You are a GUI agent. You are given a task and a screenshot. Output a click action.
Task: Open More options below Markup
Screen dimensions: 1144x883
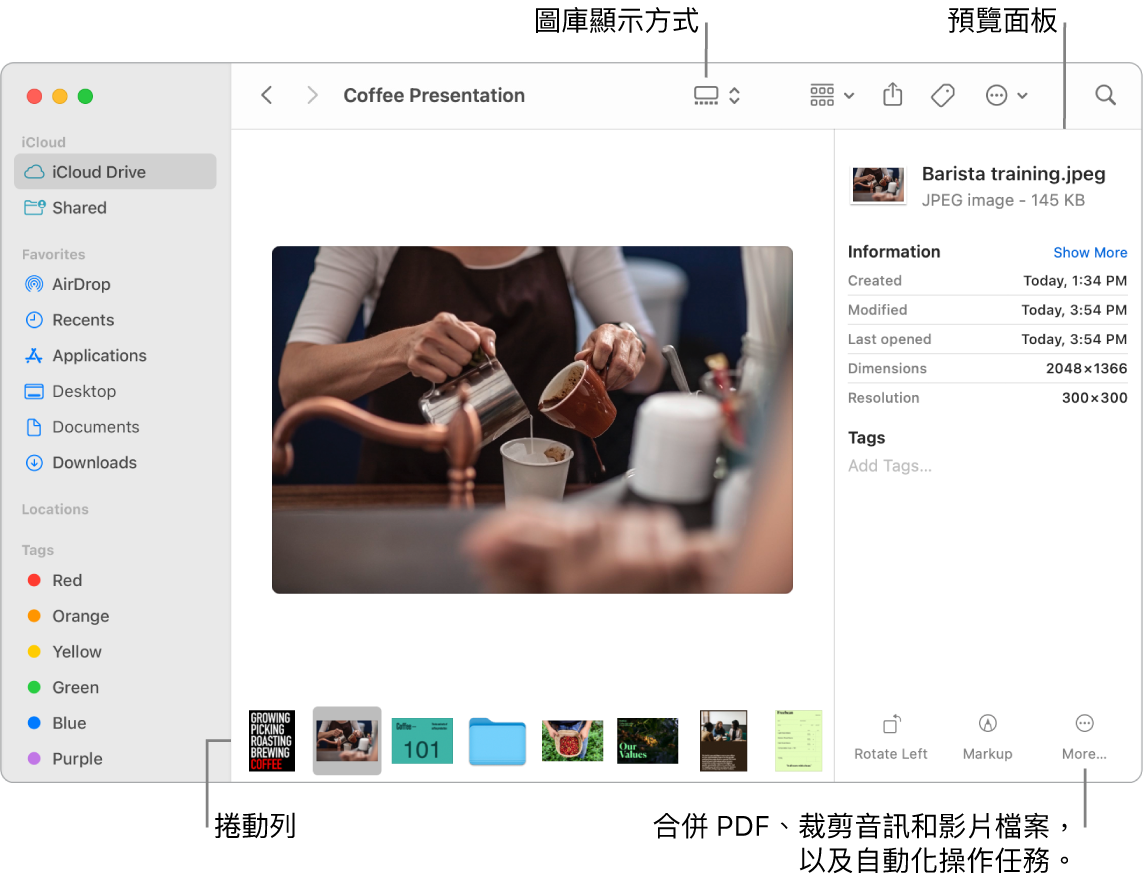[x=1083, y=738]
